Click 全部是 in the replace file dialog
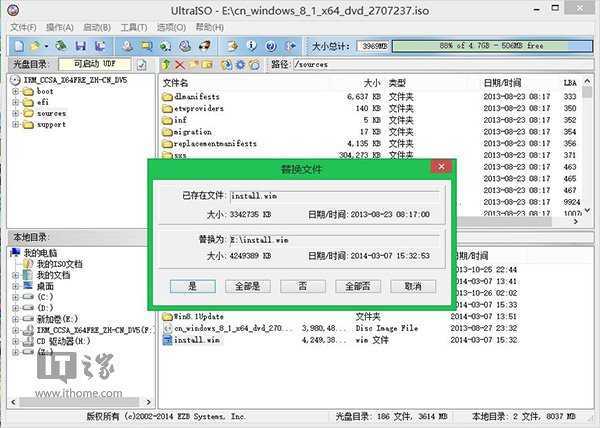This screenshot has height=428, width=600. [248, 286]
